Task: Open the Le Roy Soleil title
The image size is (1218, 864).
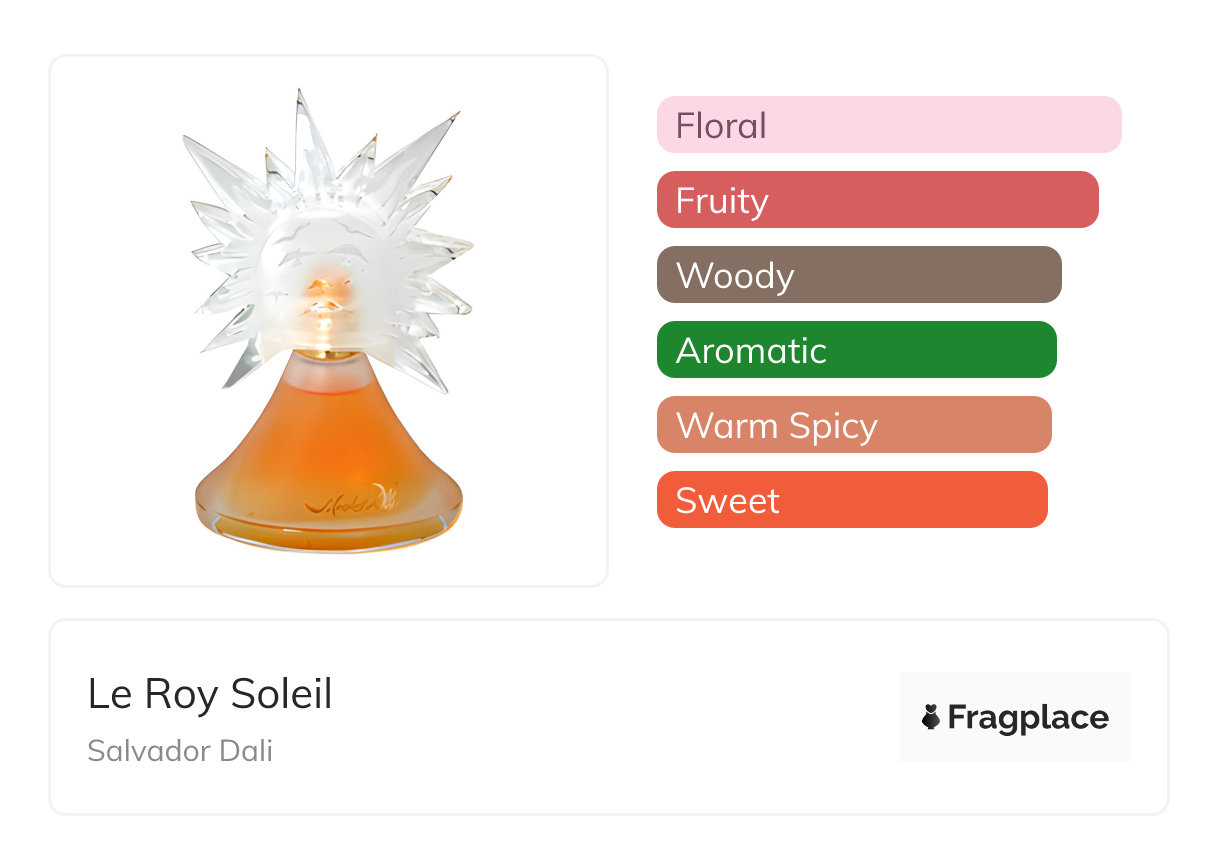Action: coord(210,694)
